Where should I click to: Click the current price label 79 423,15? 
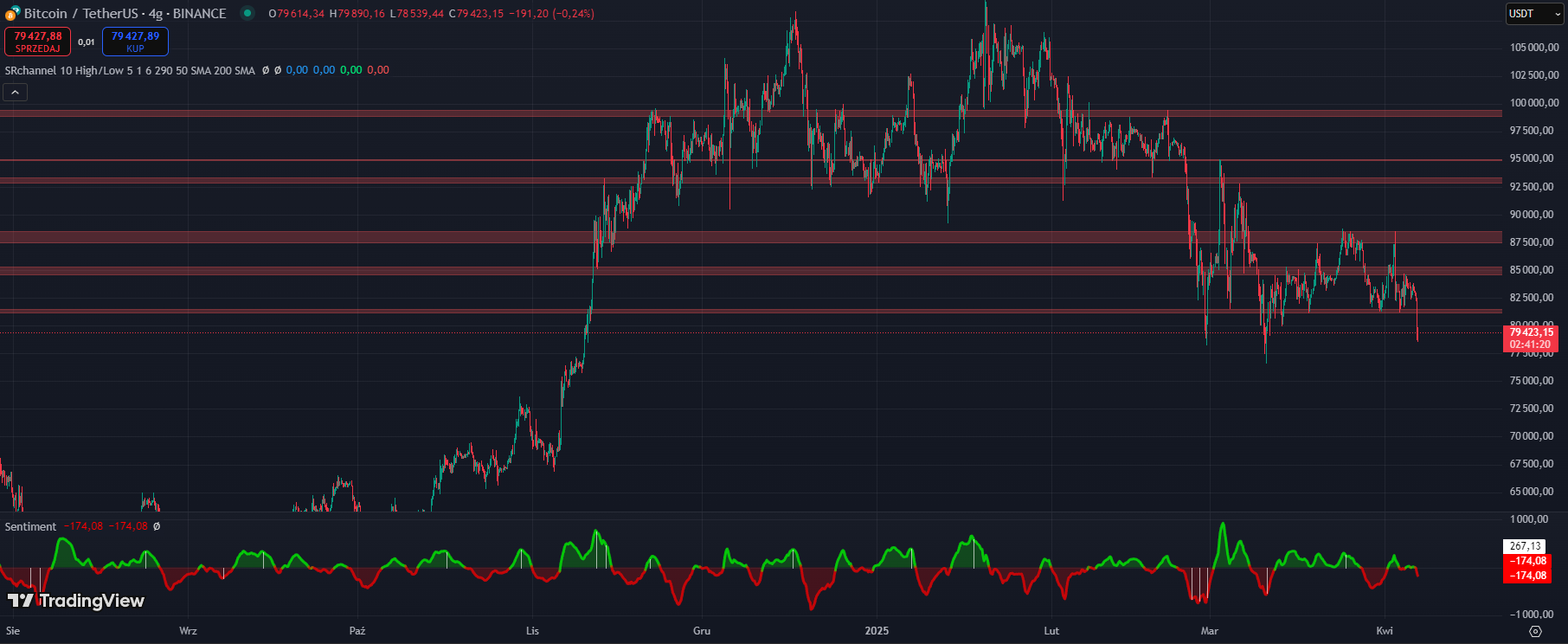click(1531, 332)
